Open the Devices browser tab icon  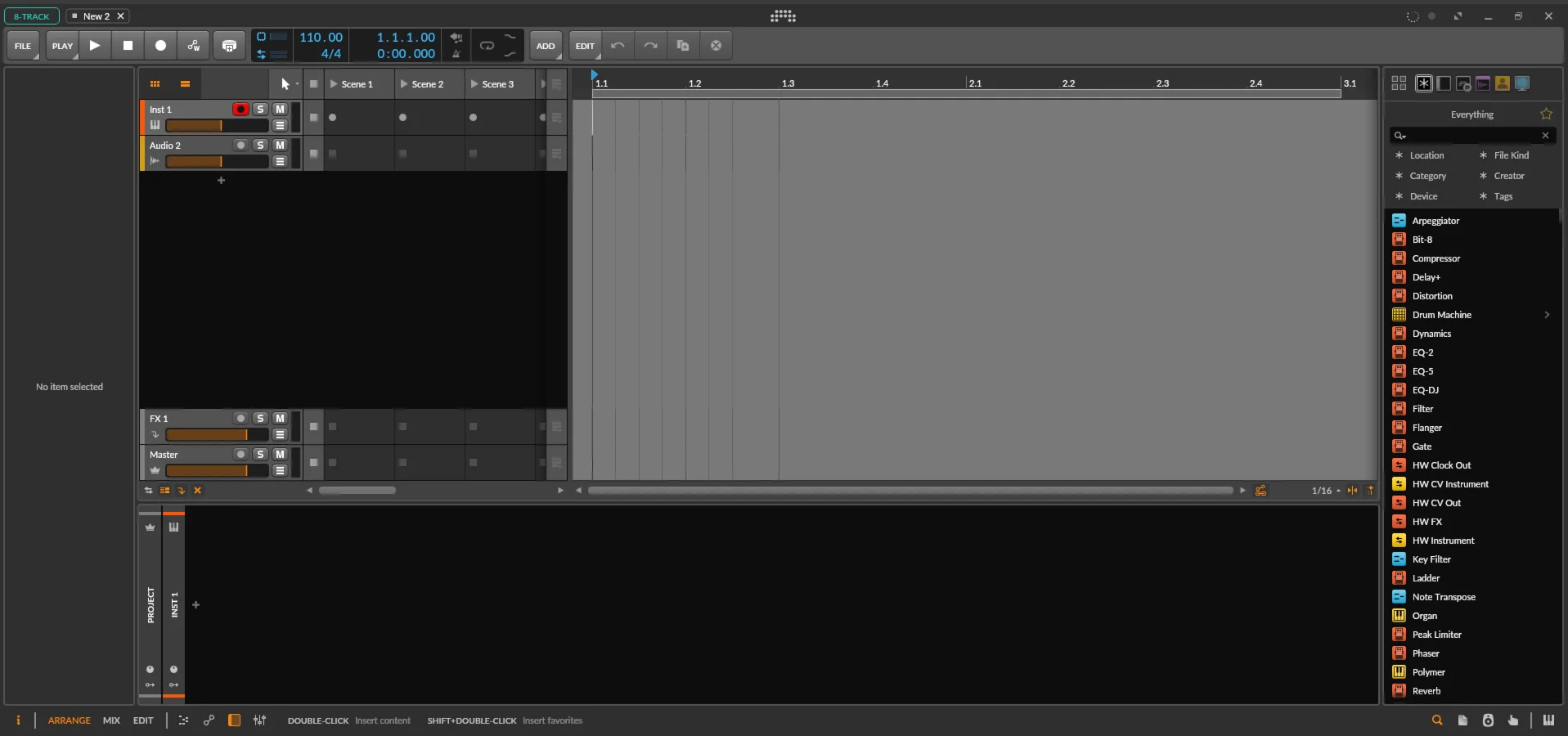[x=1444, y=83]
